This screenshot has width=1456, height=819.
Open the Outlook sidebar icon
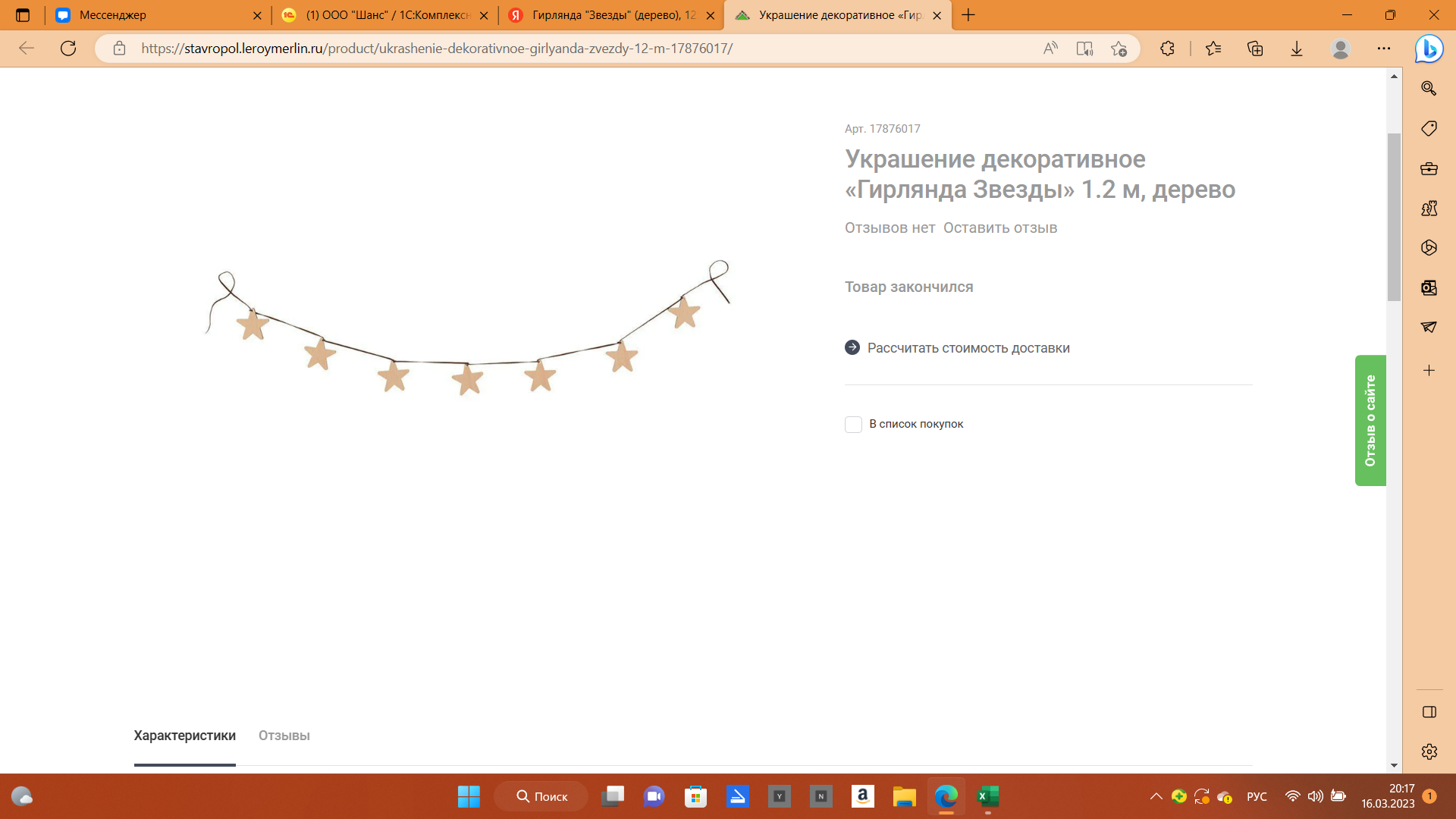pos(1429,287)
